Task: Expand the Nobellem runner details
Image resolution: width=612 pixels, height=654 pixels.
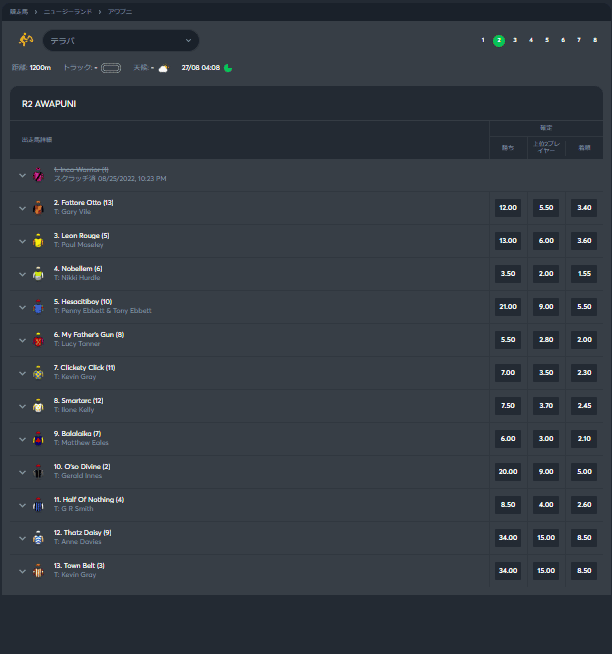Action: [22, 274]
